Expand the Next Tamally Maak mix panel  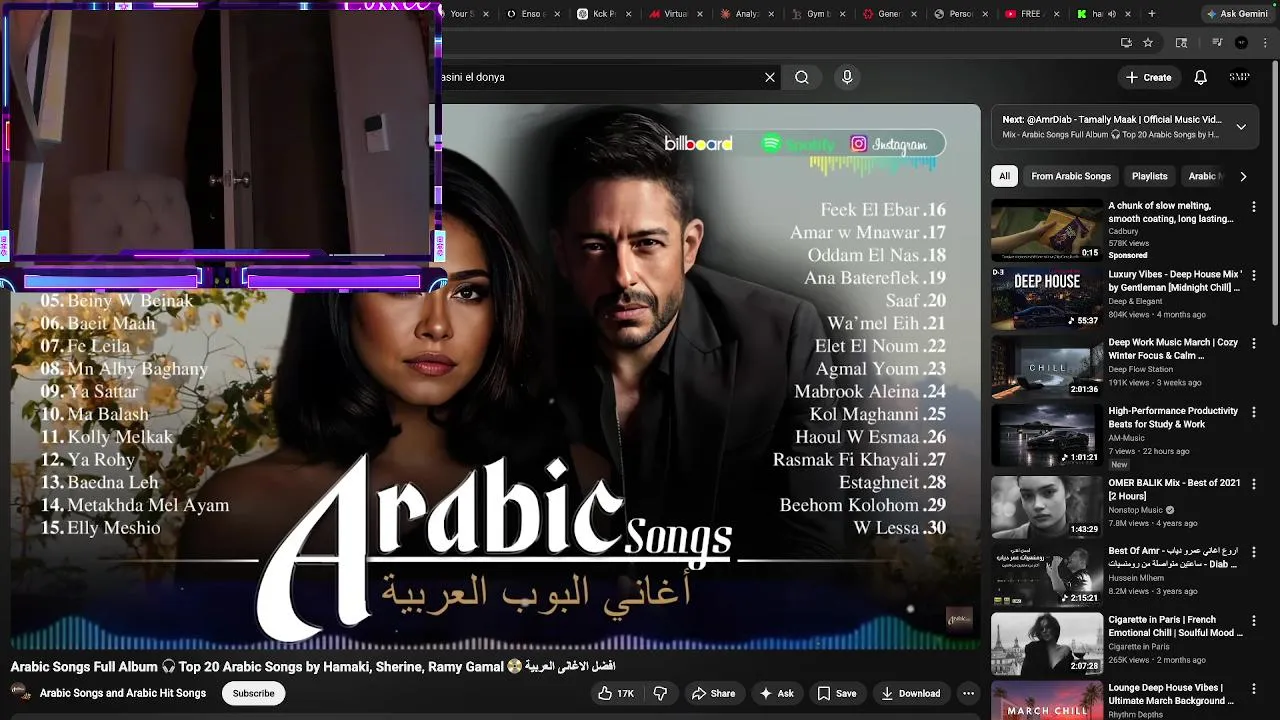coord(1241,127)
